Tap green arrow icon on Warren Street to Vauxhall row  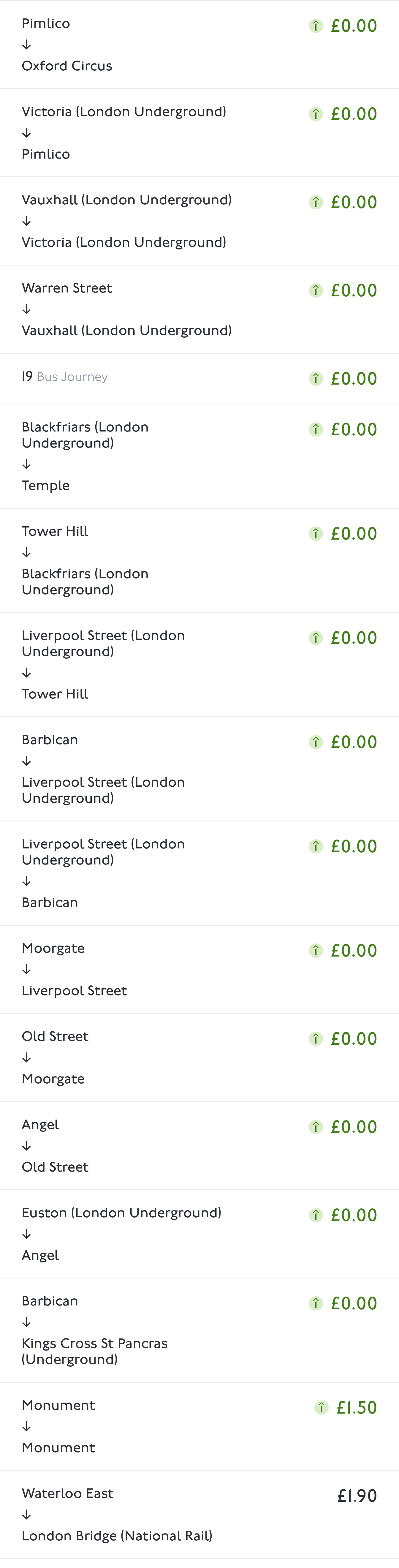click(x=316, y=290)
